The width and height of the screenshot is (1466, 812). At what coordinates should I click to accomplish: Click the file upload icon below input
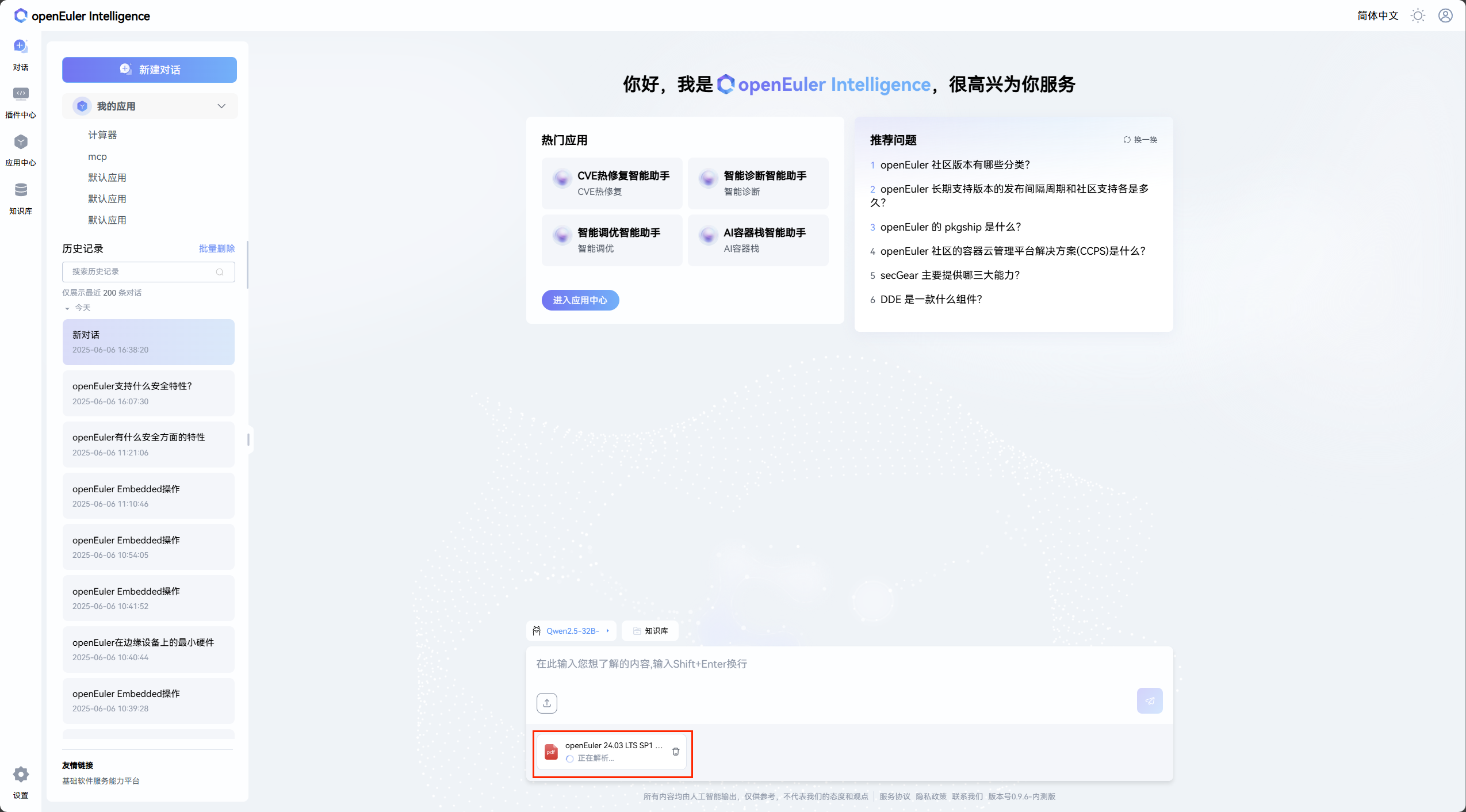pyautogui.click(x=546, y=703)
